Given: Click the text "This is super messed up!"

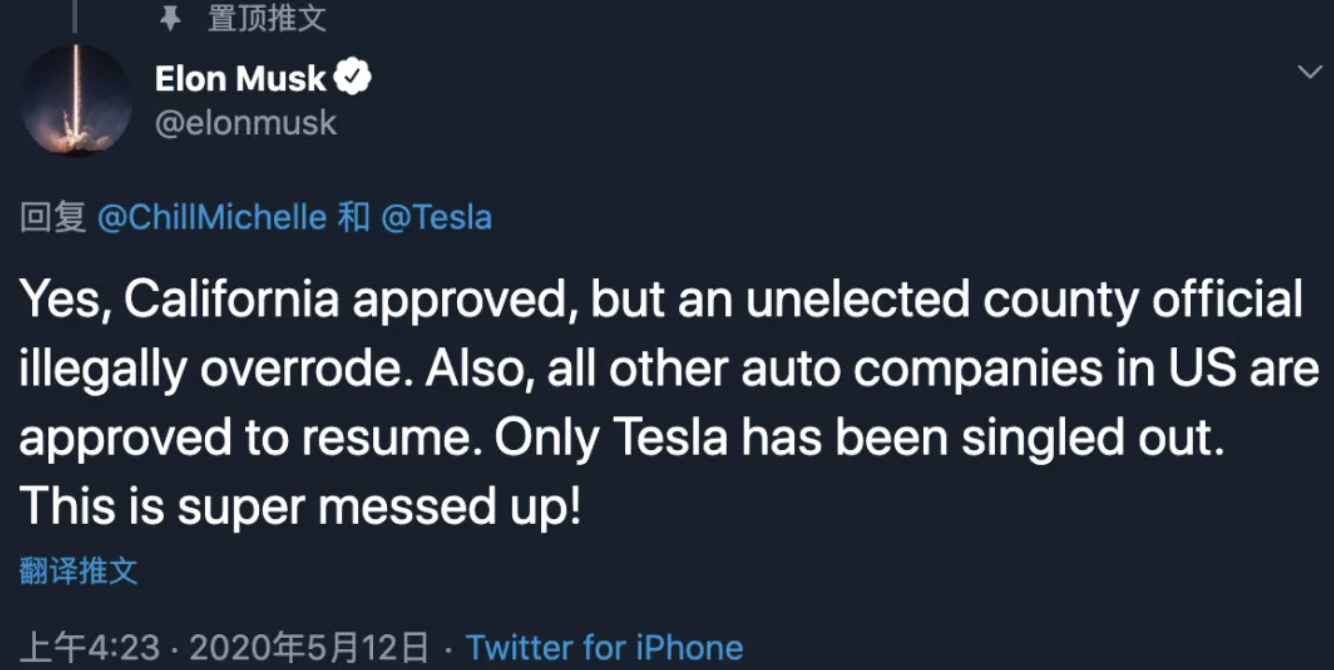Looking at the screenshot, I should point(300,506).
